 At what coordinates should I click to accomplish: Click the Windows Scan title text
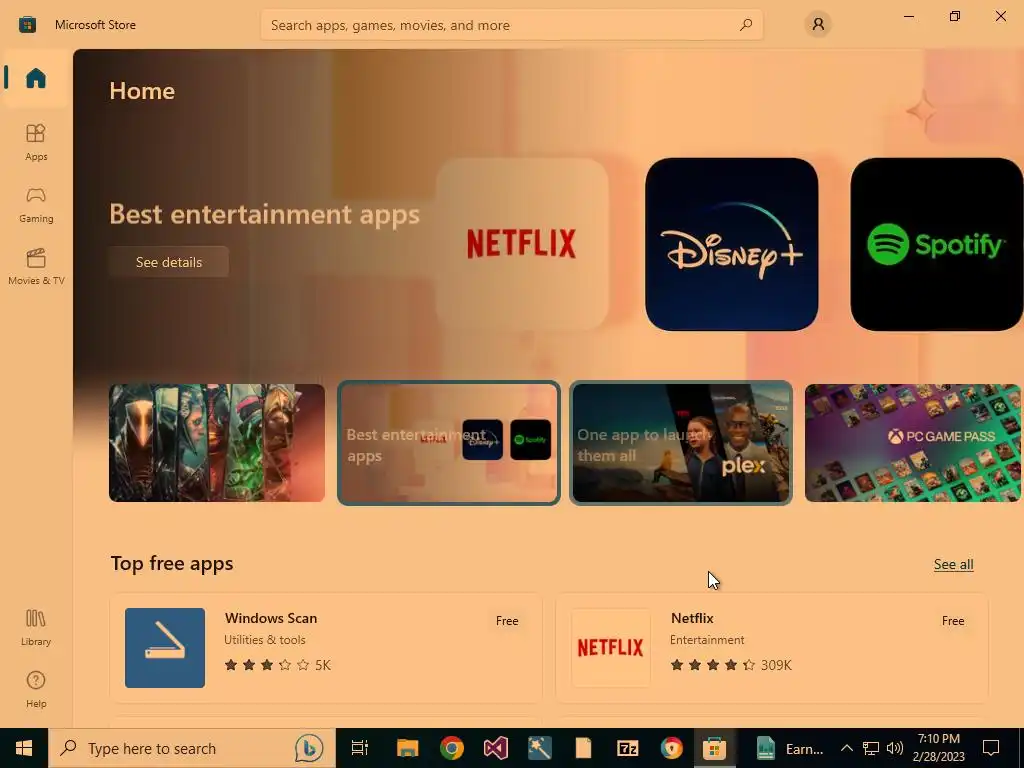point(271,618)
